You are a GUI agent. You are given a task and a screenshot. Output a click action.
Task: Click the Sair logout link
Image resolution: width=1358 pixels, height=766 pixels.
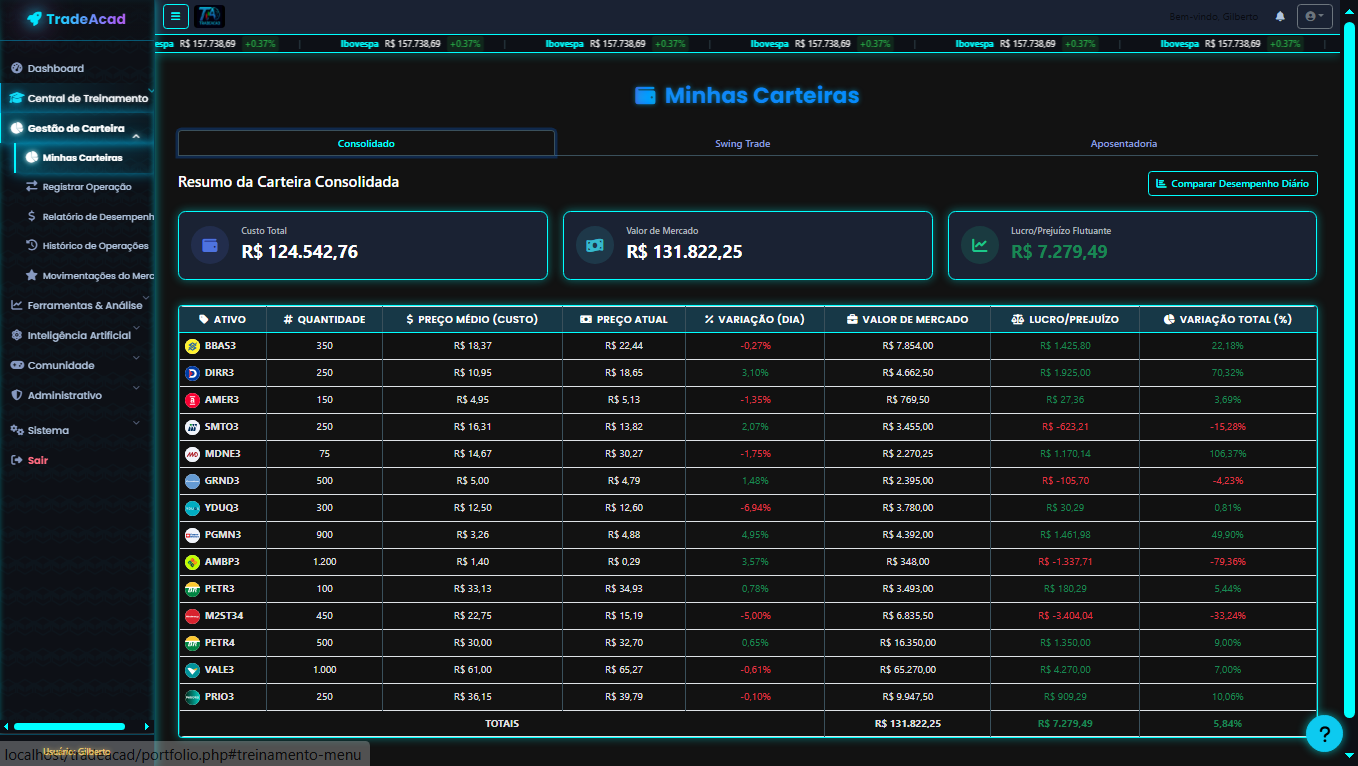pyautogui.click(x=37, y=460)
